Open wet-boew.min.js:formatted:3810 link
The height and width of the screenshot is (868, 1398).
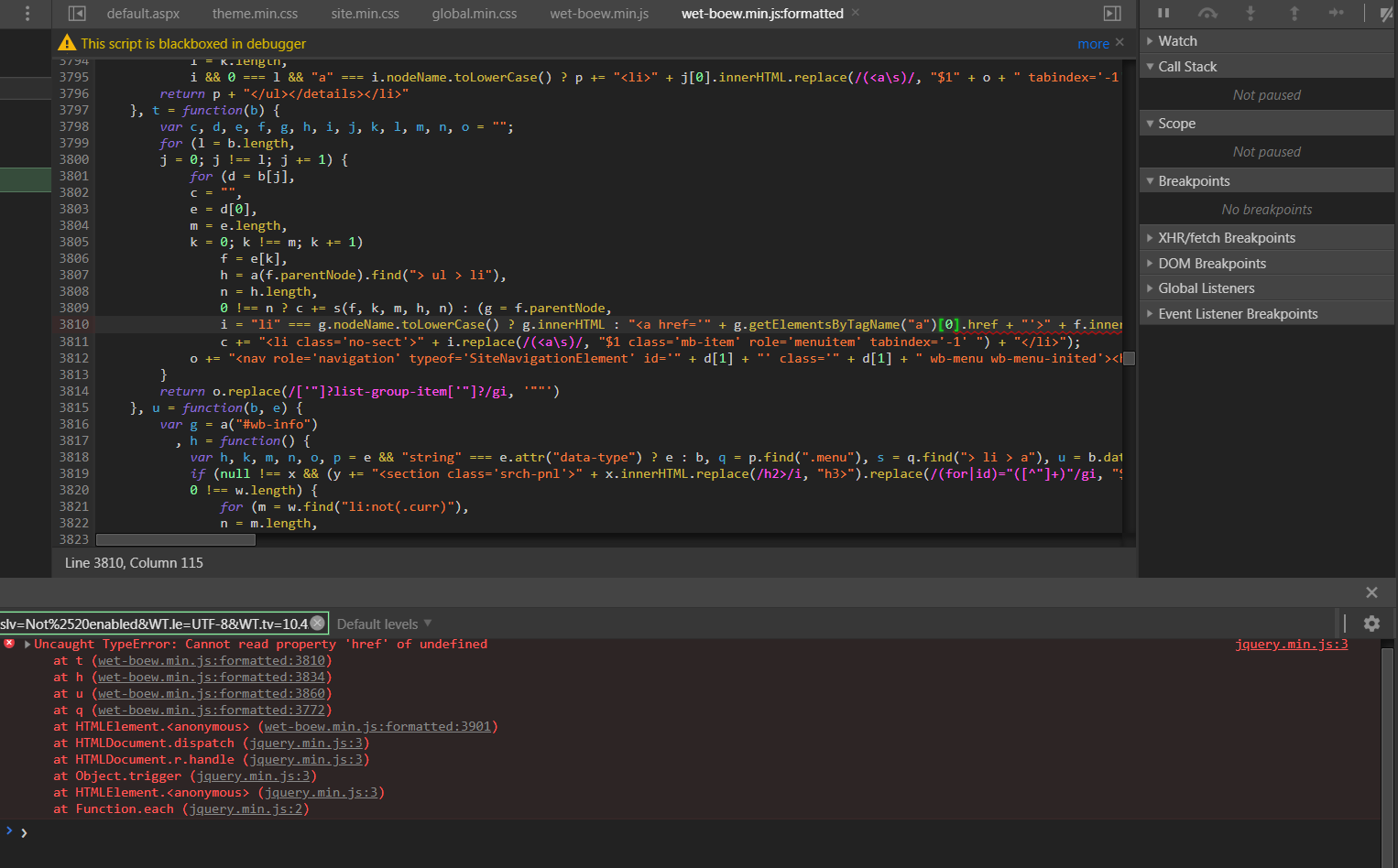212,661
